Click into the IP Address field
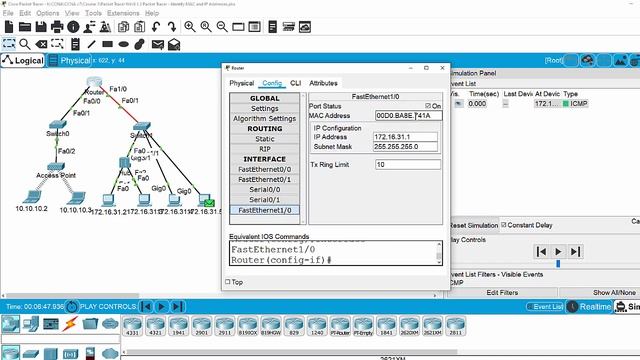Image resolution: width=640 pixels, height=360 pixels. point(405,137)
